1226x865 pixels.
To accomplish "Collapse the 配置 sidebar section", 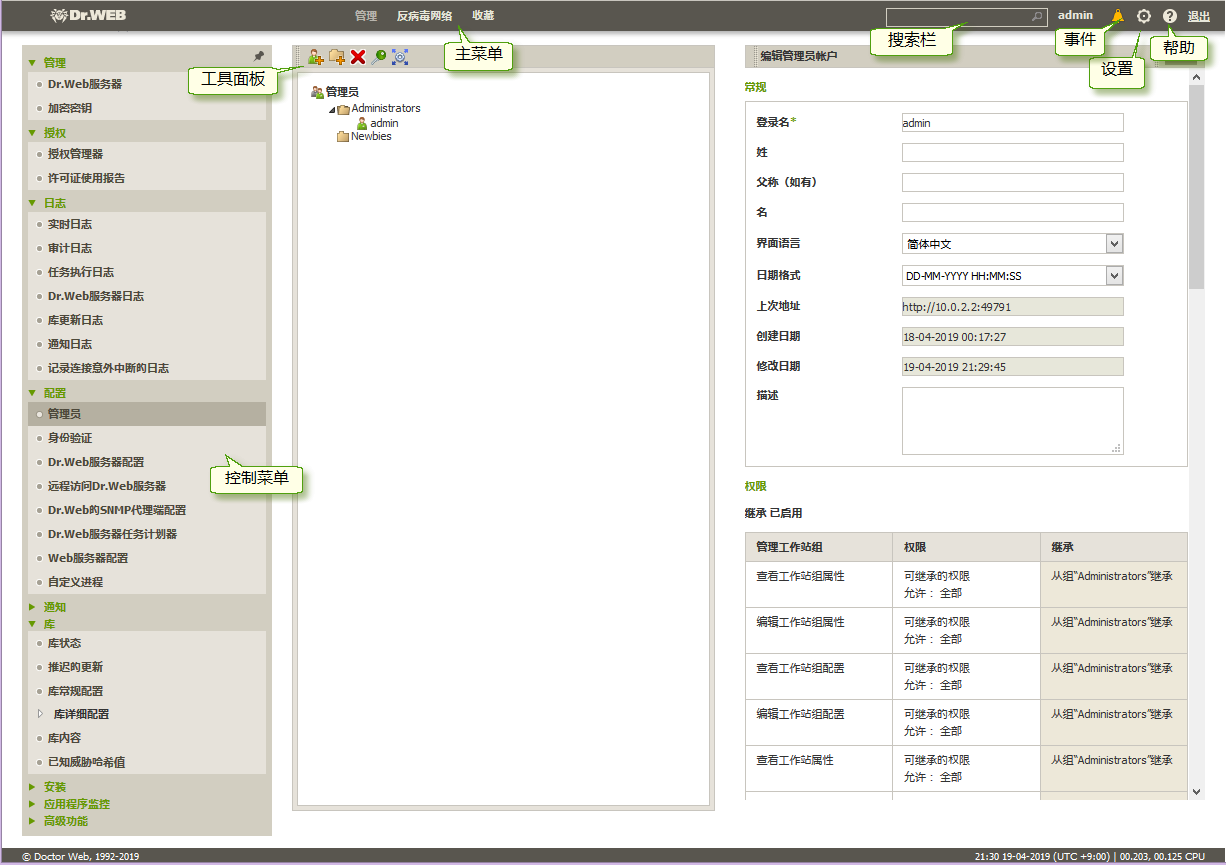I will (x=32, y=393).
